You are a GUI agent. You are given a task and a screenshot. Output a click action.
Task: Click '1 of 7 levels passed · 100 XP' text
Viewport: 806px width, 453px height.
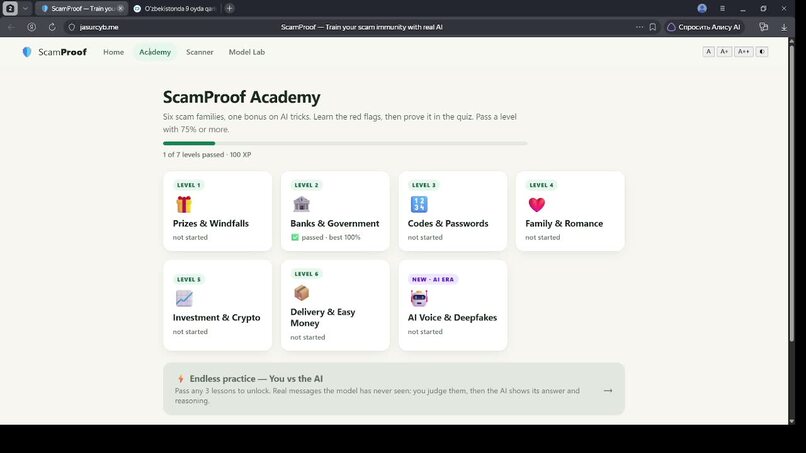(x=207, y=155)
